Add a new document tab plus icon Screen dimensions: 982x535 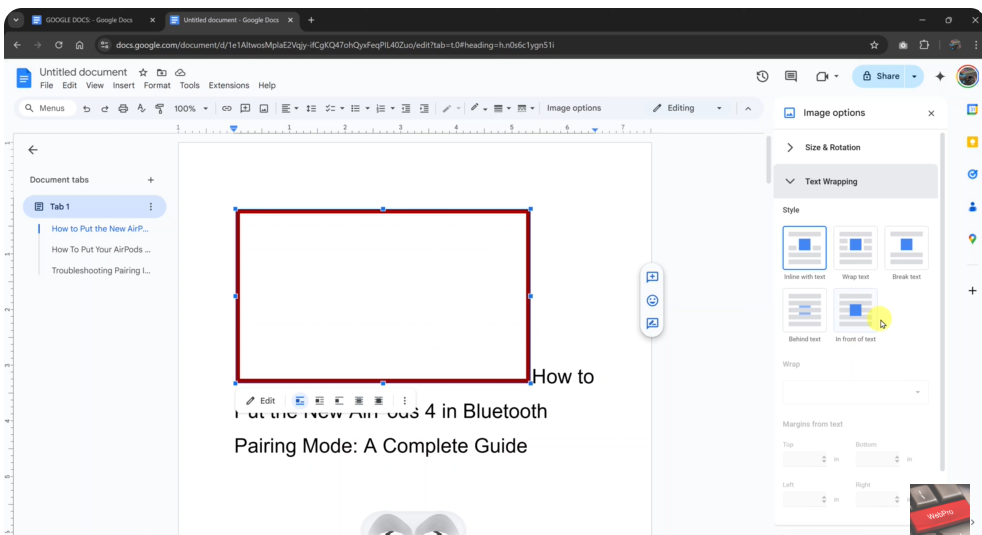pos(150,180)
